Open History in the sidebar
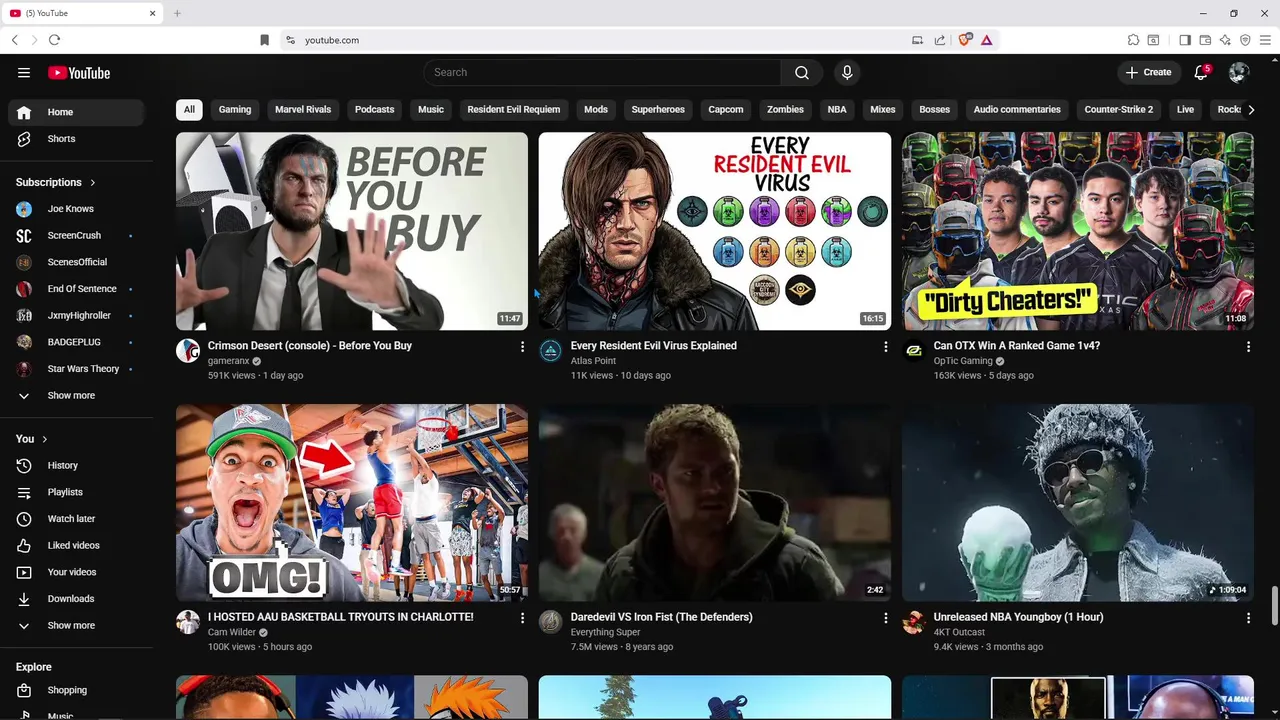Image resolution: width=1280 pixels, height=720 pixels. pyautogui.click(x=76, y=465)
